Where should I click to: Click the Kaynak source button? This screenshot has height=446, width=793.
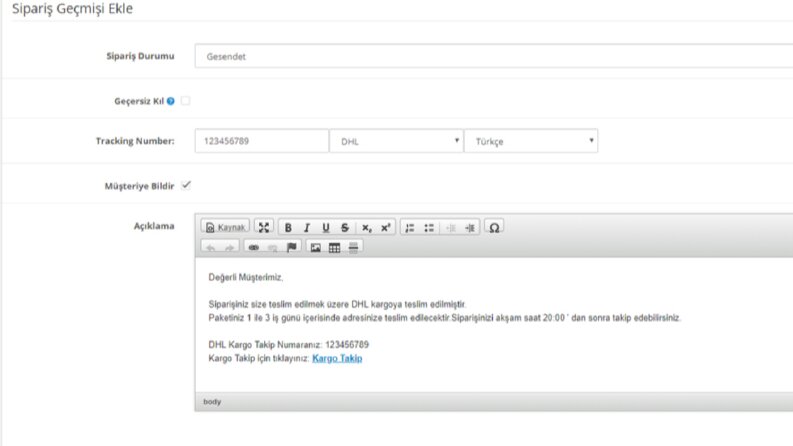pyautogui.click(x=225, y=228)
